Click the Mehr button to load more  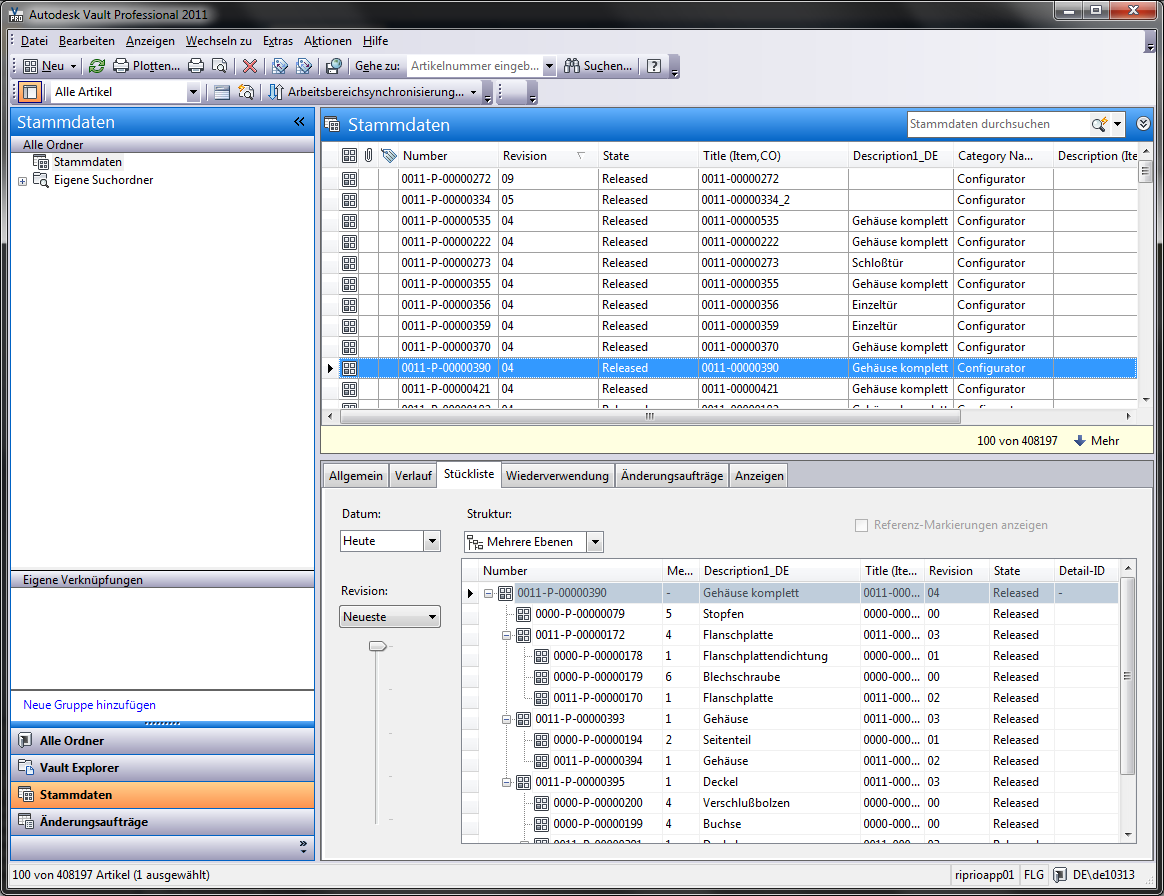(1096, 441)
